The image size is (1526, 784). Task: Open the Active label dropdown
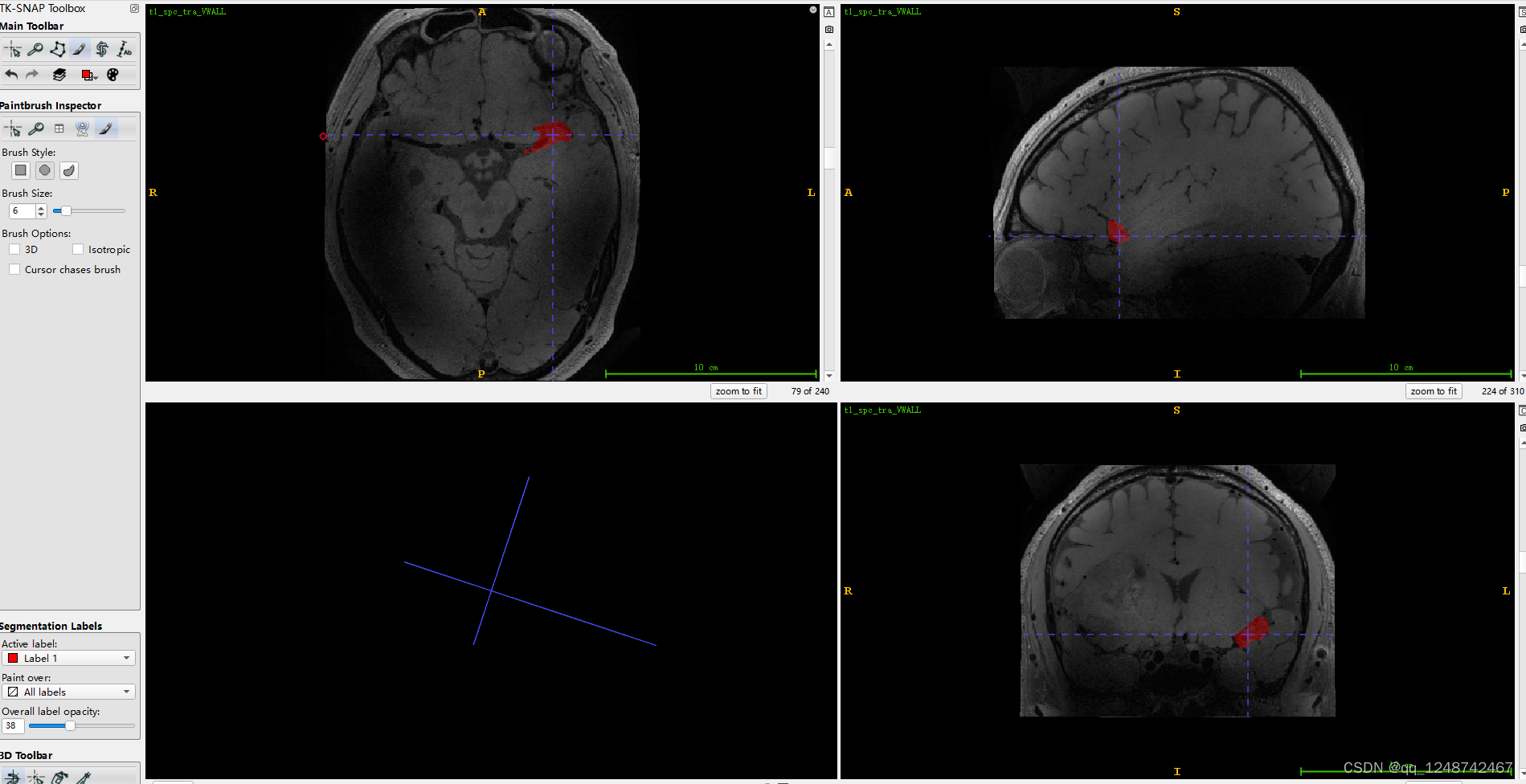[68, 658]
